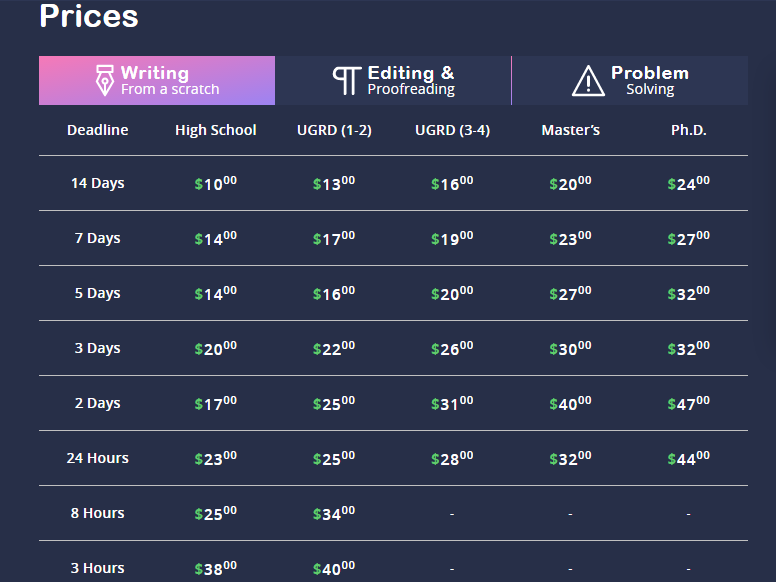Click 5 Days Master's price $27.00

pos(571,293)
